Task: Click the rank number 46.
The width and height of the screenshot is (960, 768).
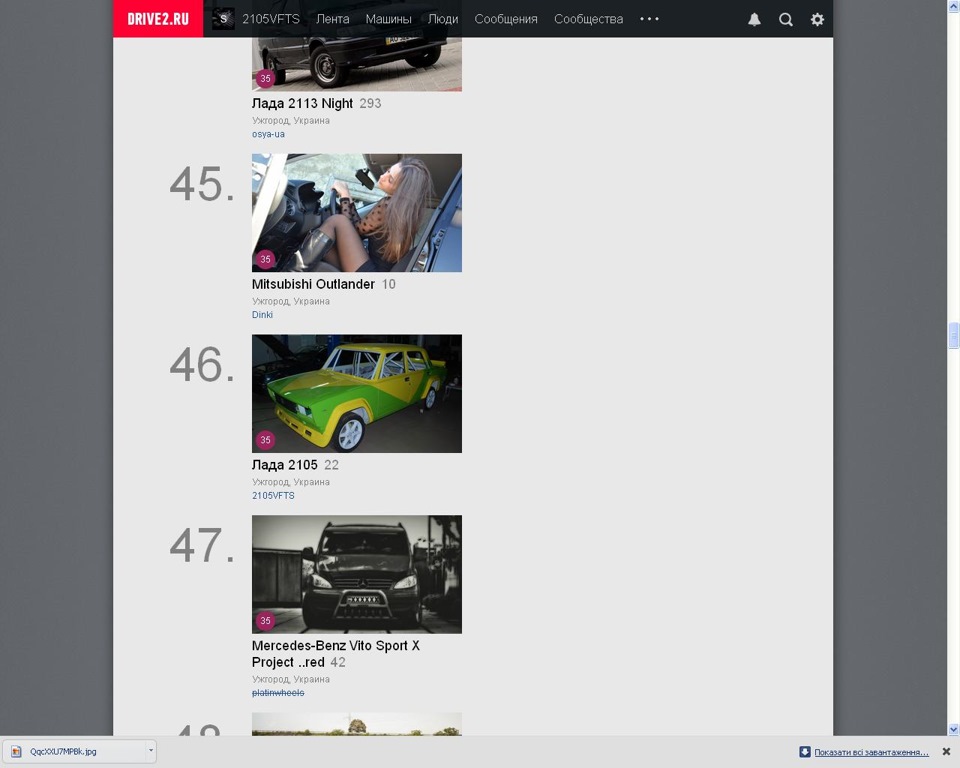Action: [x=202, y=365]
